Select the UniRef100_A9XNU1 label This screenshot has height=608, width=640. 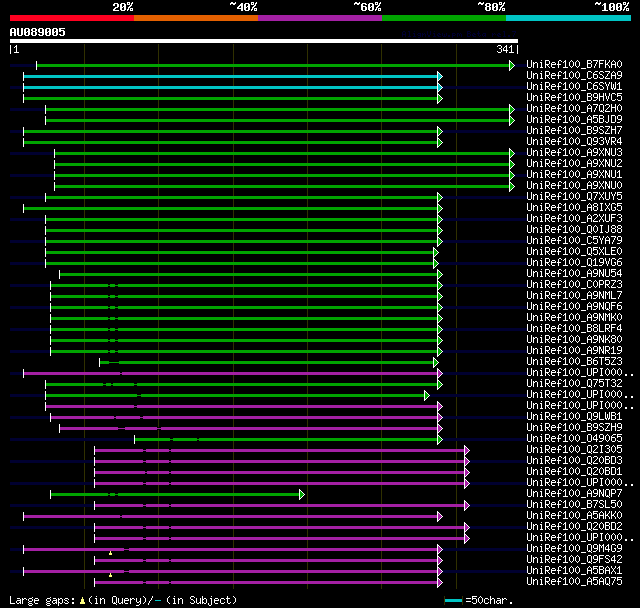[574, 175]
